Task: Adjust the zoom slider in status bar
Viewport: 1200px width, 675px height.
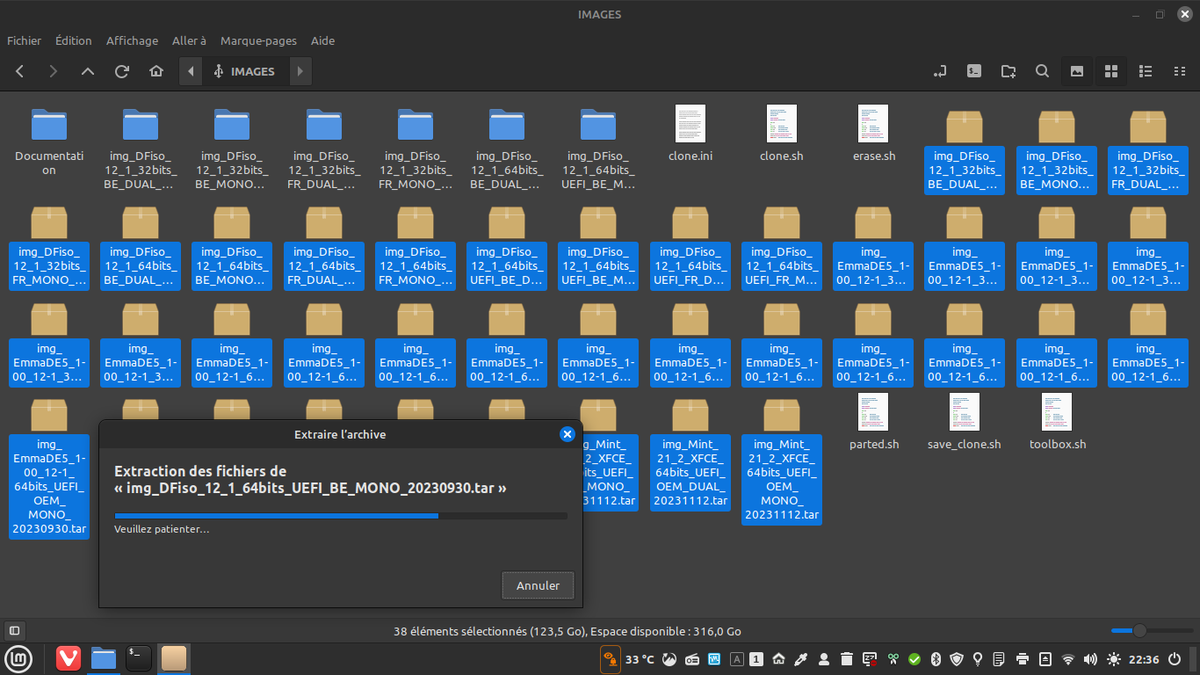Action: point(1151,631)
